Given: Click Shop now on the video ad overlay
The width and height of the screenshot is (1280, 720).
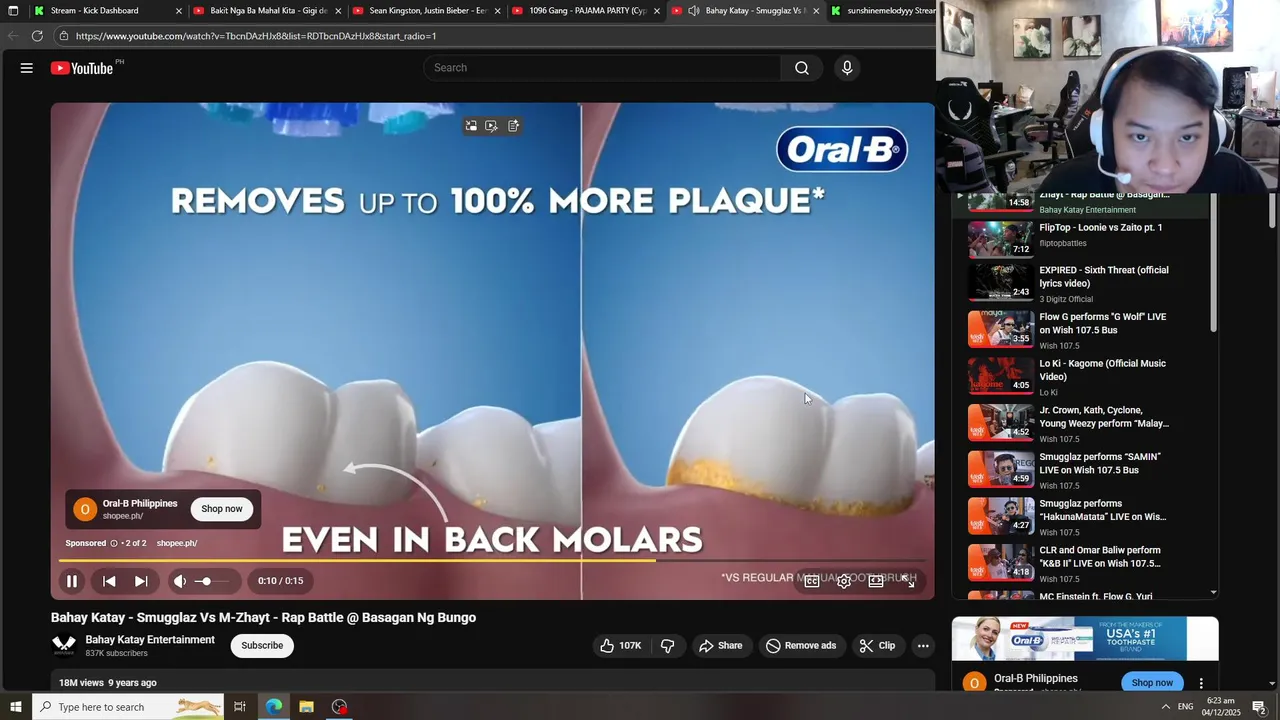Looking at the screenshot, I should (x=222, y=509).
